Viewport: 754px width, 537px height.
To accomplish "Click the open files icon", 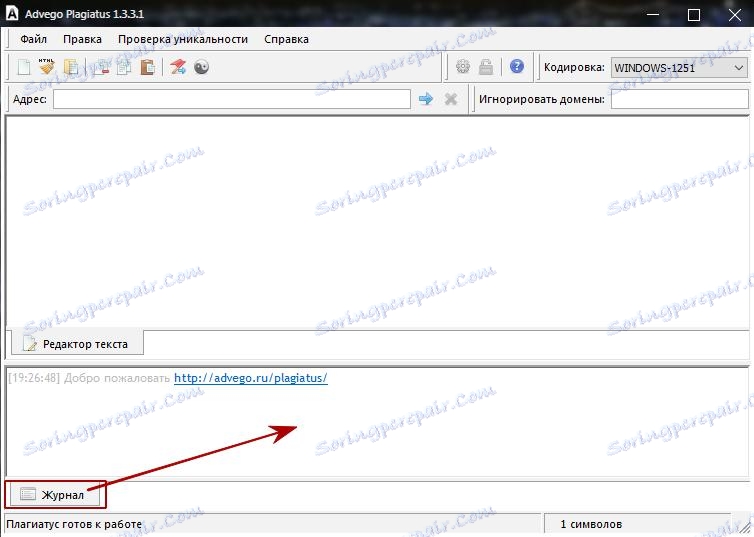I will point(71,67).
